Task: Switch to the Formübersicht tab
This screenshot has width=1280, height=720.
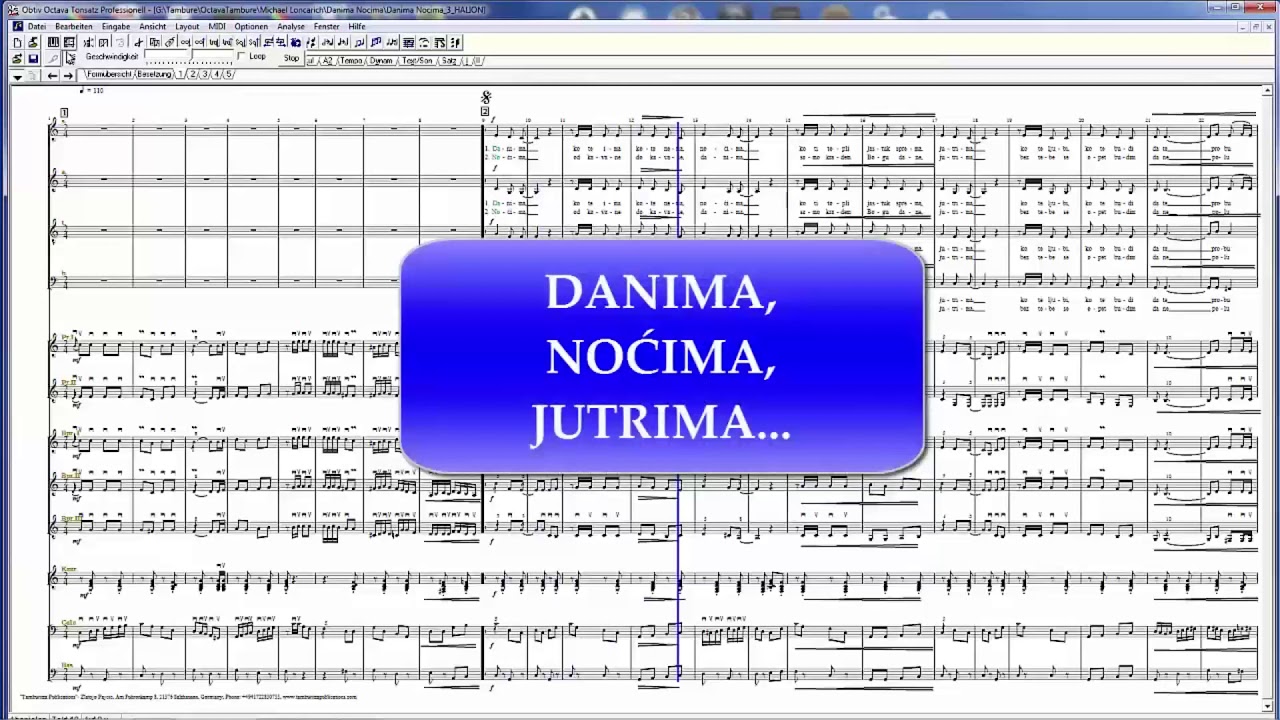Action: coord(109,75)
